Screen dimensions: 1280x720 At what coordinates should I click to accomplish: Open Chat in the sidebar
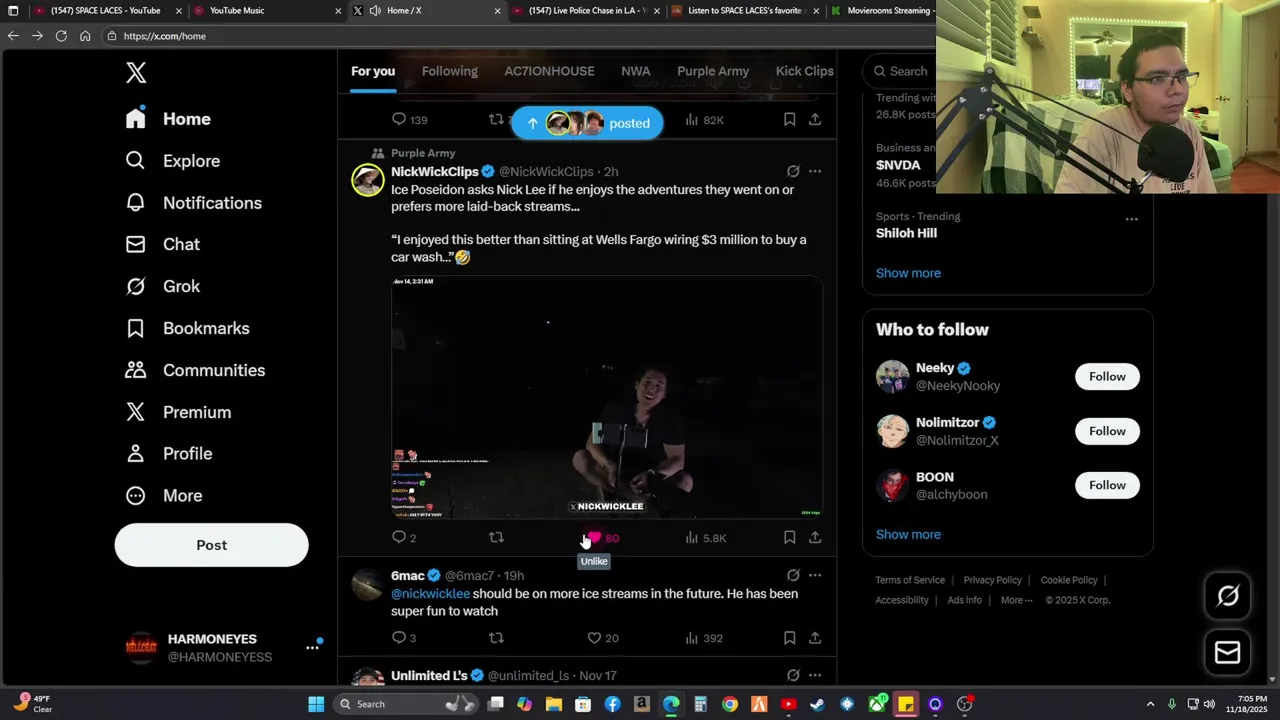tap(162, 244)
